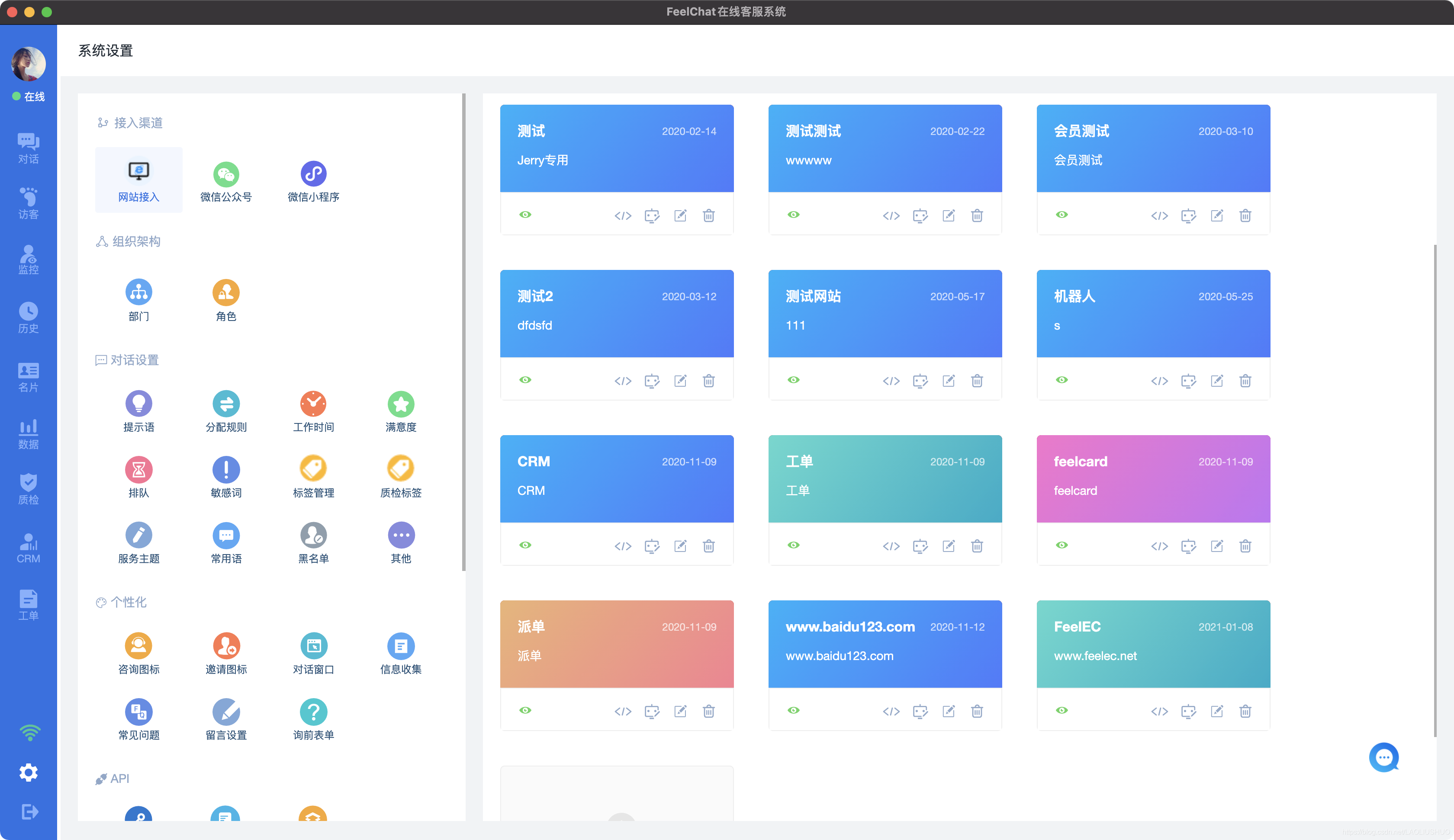Click the embed code icon on 测试 card

click(x=623, y=216)
